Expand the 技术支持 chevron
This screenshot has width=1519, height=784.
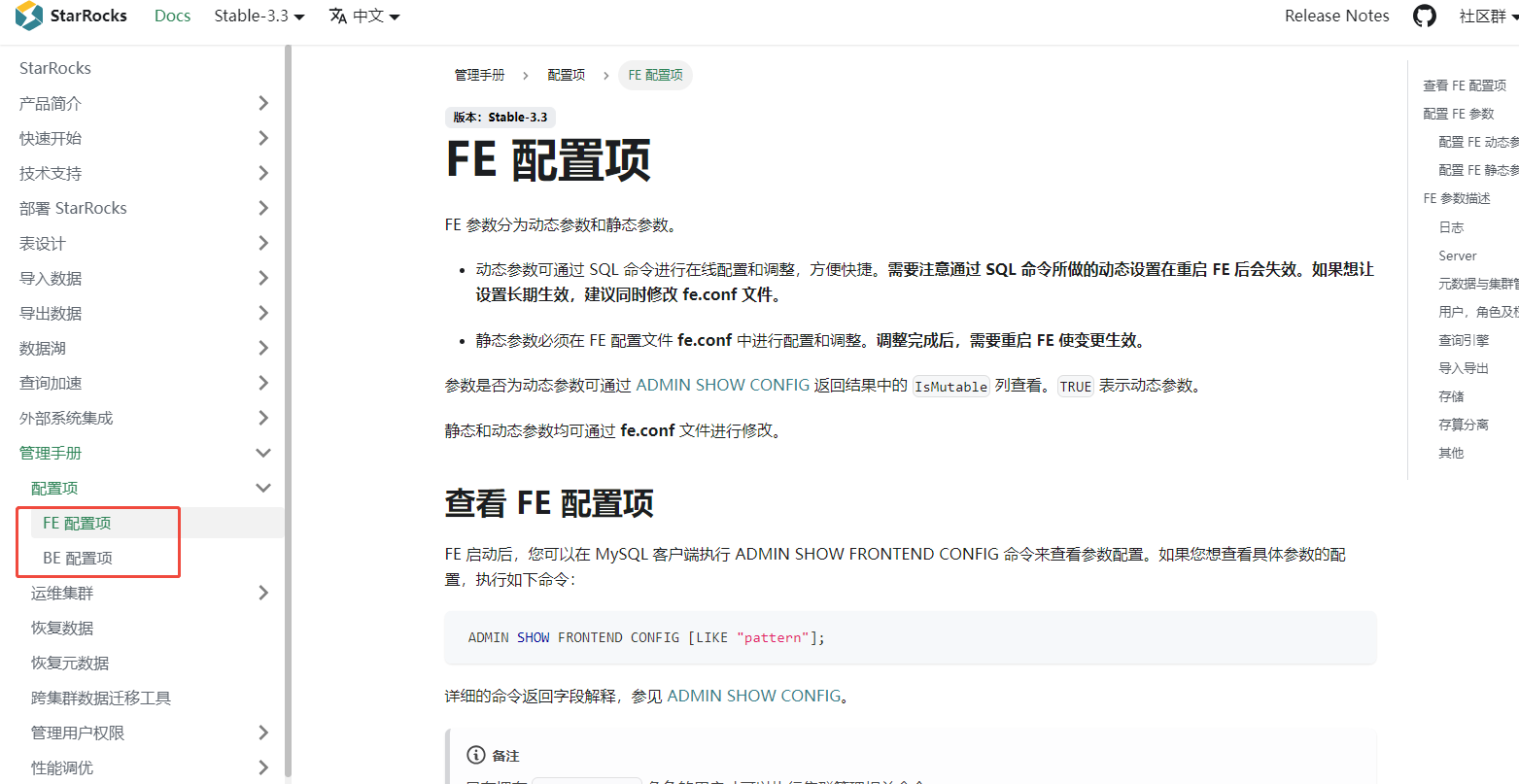(x=263, y=173)
